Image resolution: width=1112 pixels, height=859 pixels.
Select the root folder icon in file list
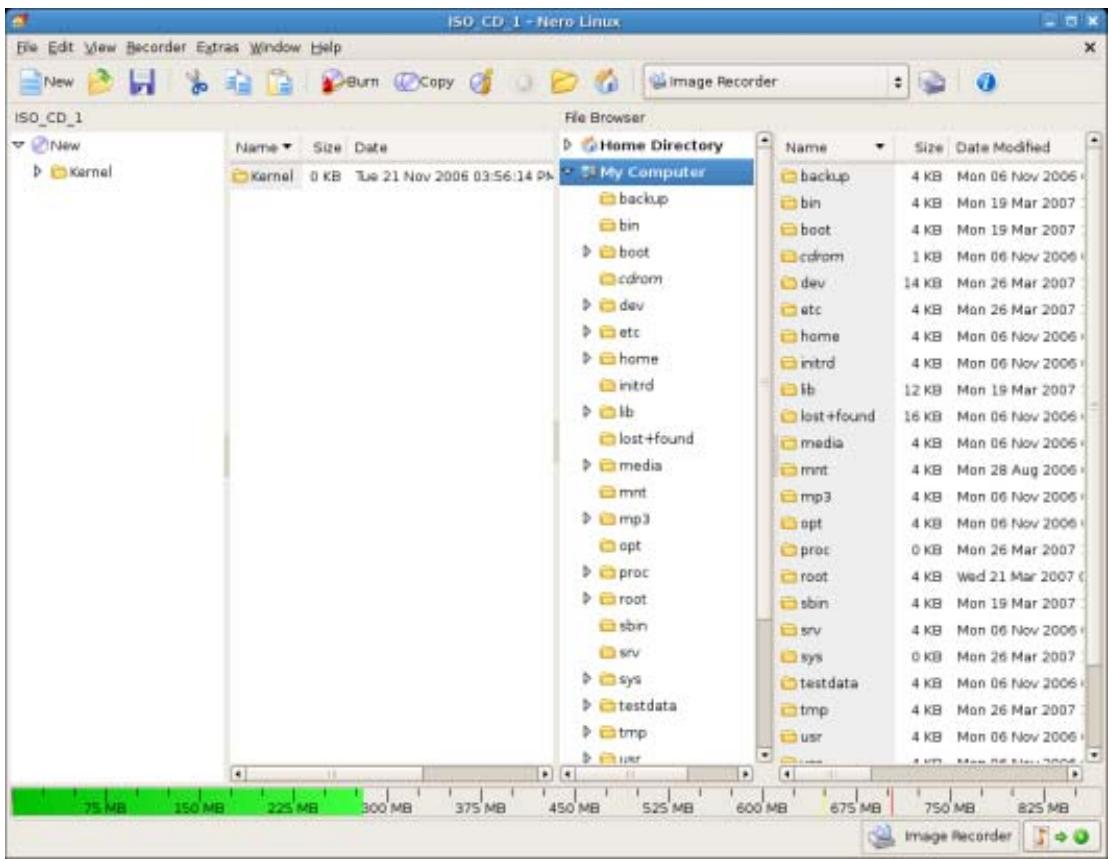click(x=789, y=577)
